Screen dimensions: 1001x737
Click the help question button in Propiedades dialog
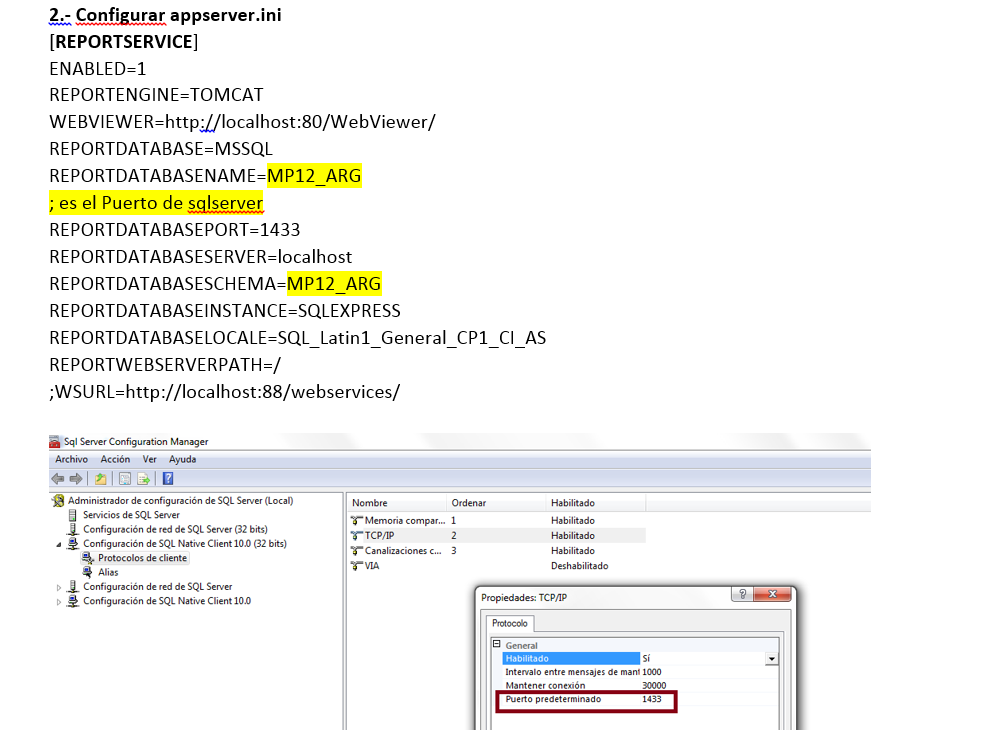point(742,594)
